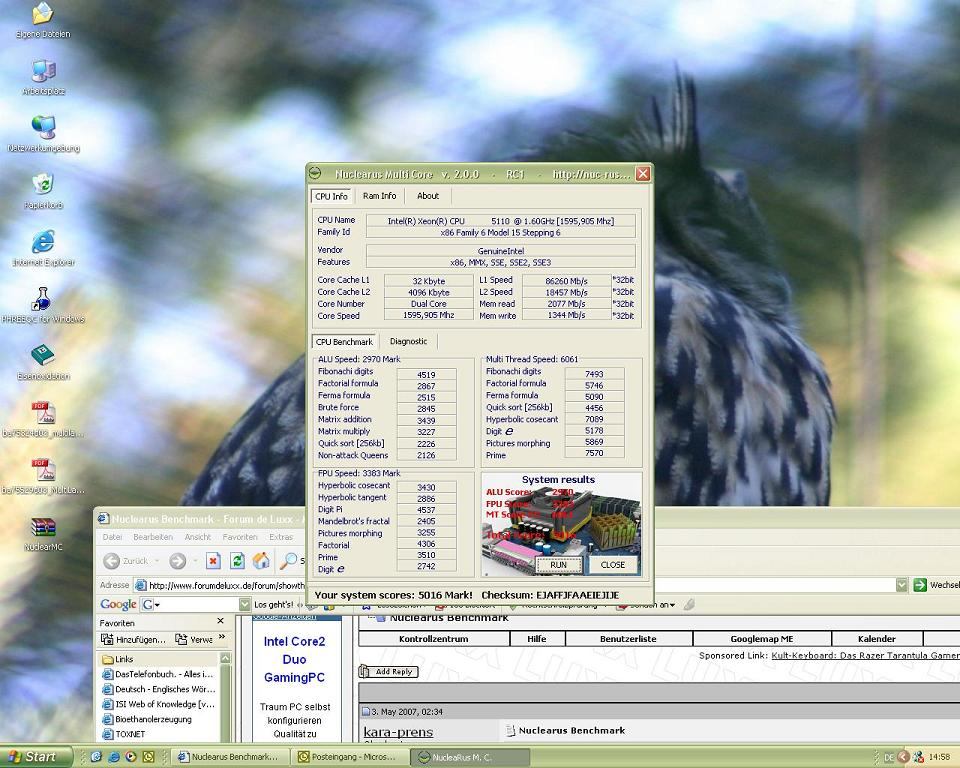The image size is (960, 768).
Task: Open the Kult-Keyboard sponsored link
Action: [865, 655]
